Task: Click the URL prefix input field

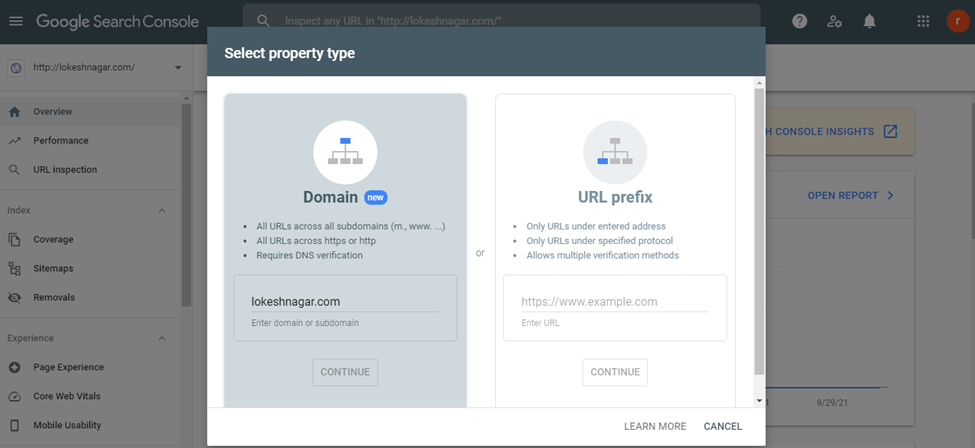Action: click(615, 302)
